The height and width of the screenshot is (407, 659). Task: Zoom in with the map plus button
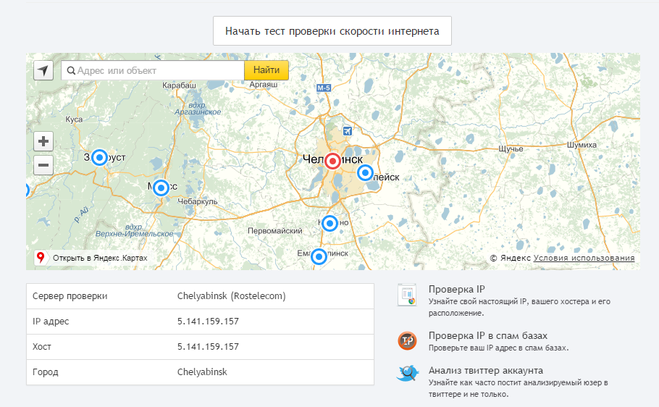(43, 141)
